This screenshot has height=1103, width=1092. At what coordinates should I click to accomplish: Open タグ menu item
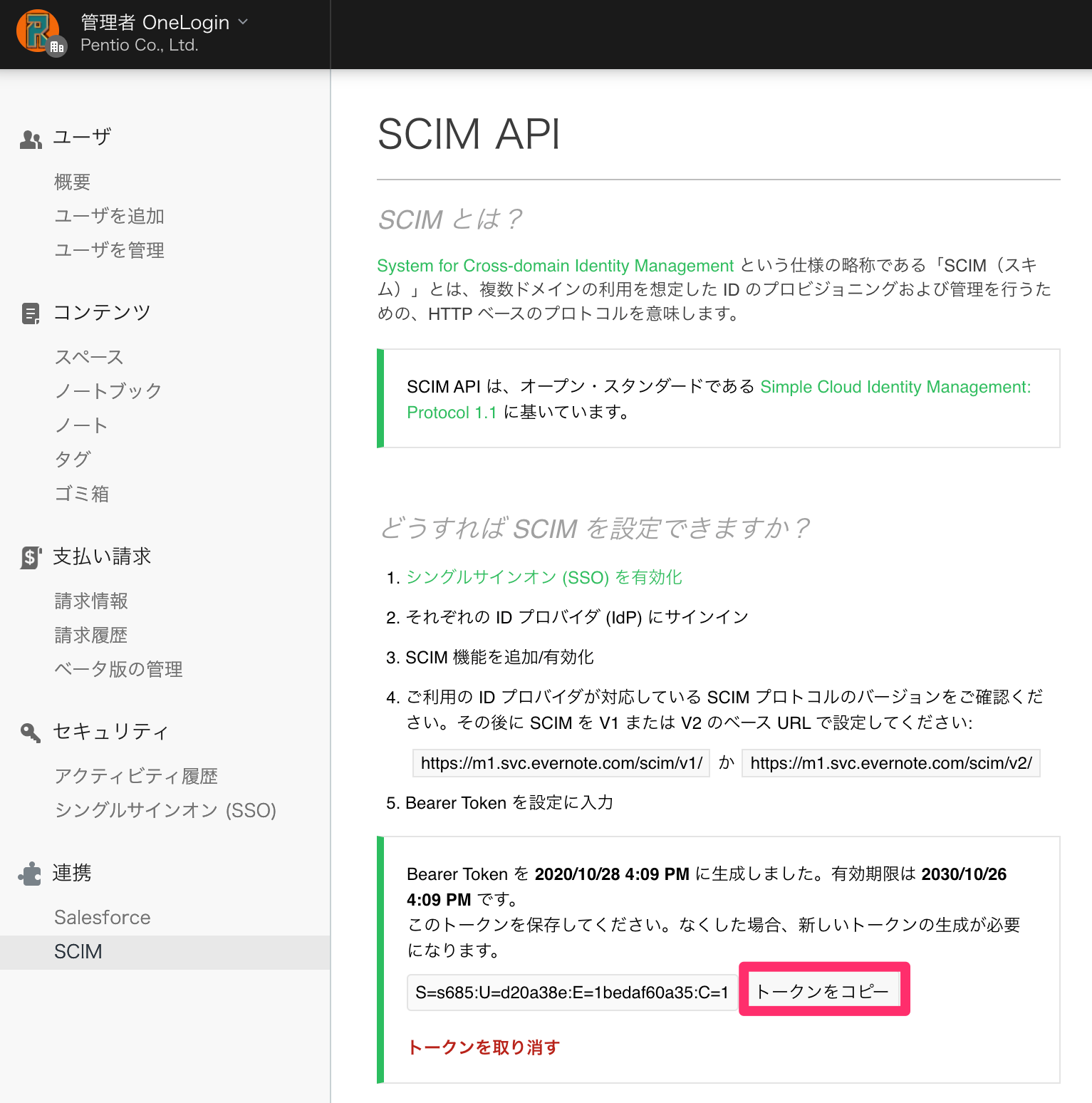(x=73, y=460)
